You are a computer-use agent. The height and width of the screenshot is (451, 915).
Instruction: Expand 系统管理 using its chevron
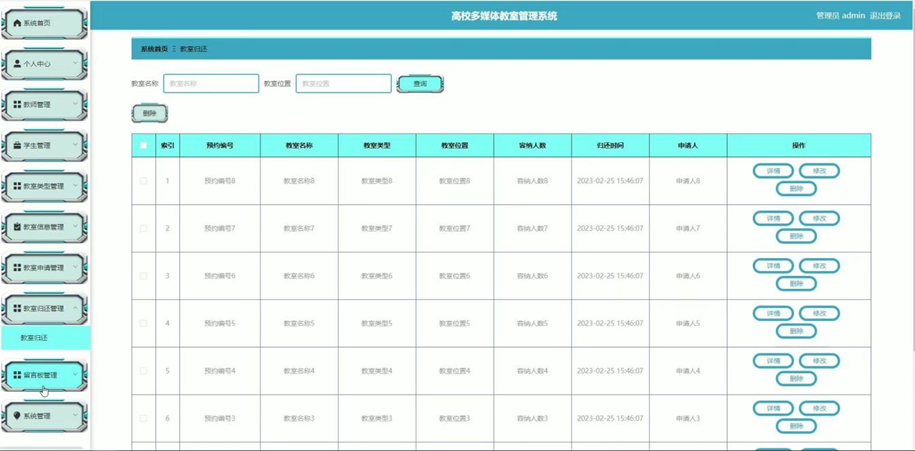[75, 415]
